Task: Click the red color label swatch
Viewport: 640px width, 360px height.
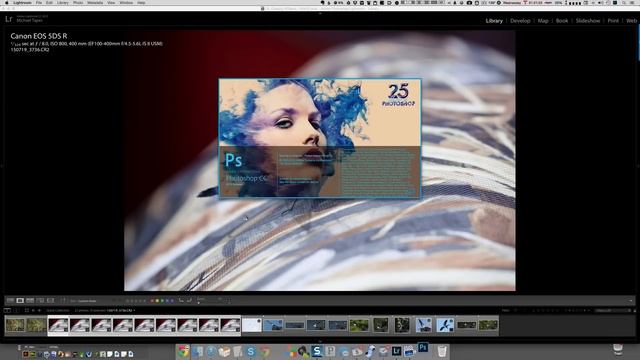Action: (152, 301)
